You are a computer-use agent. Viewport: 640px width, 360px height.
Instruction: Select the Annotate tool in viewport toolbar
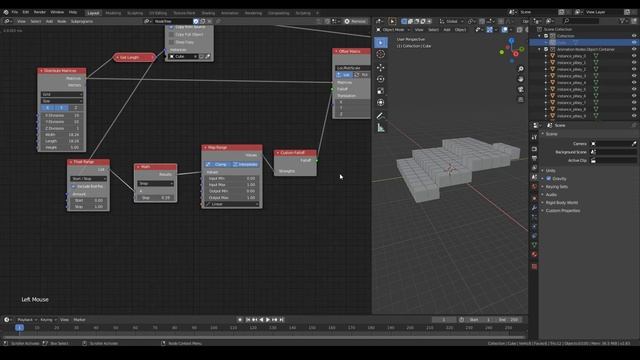[x=380, y=116]
